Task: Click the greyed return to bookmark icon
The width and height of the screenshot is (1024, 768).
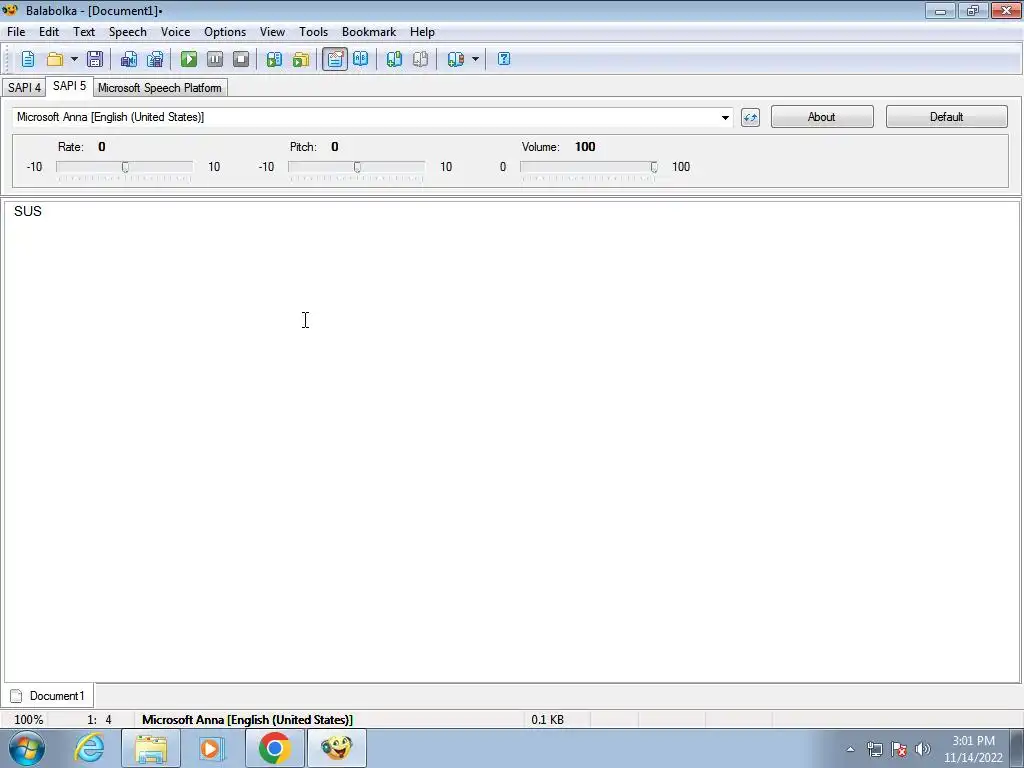Action: 421,59
